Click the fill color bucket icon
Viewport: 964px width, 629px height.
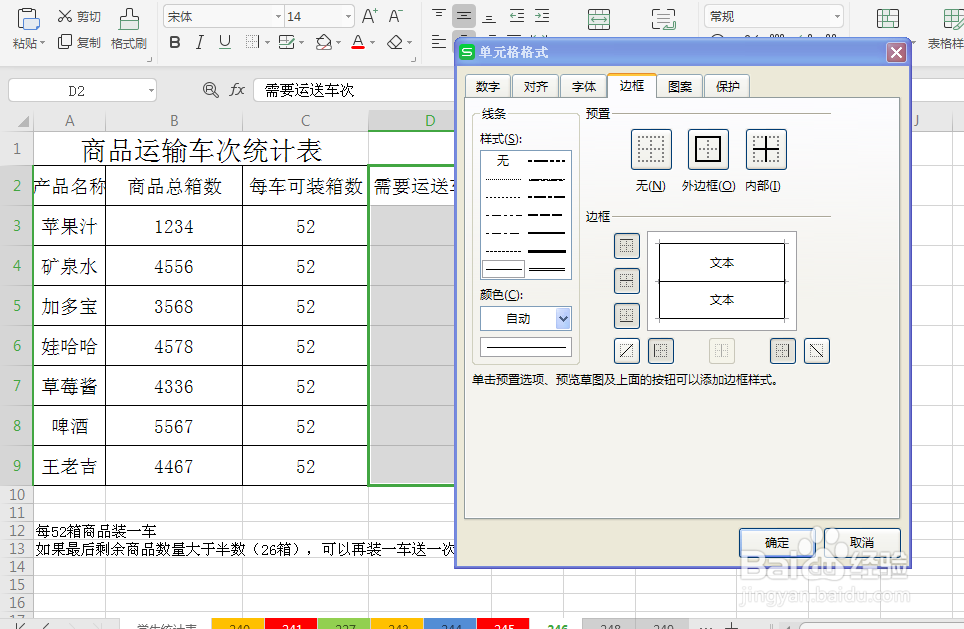323,42
